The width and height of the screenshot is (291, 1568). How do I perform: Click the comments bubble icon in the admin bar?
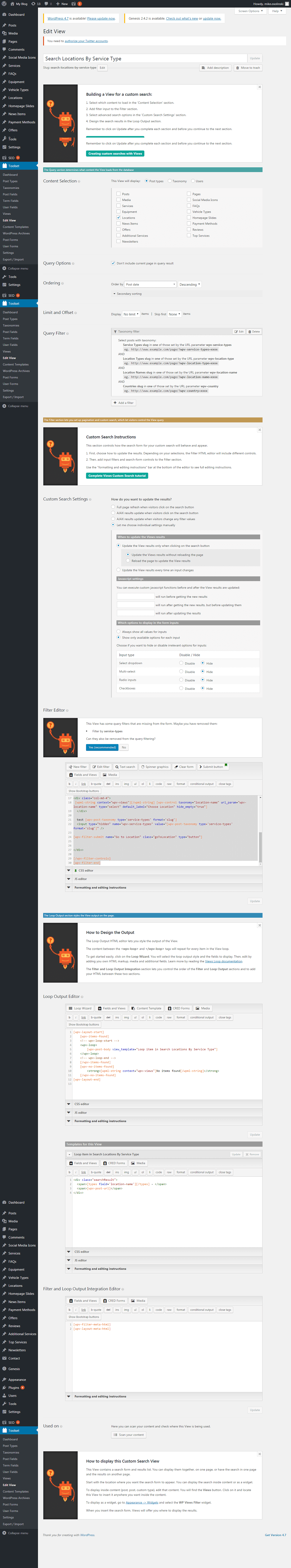coord(47,4)
